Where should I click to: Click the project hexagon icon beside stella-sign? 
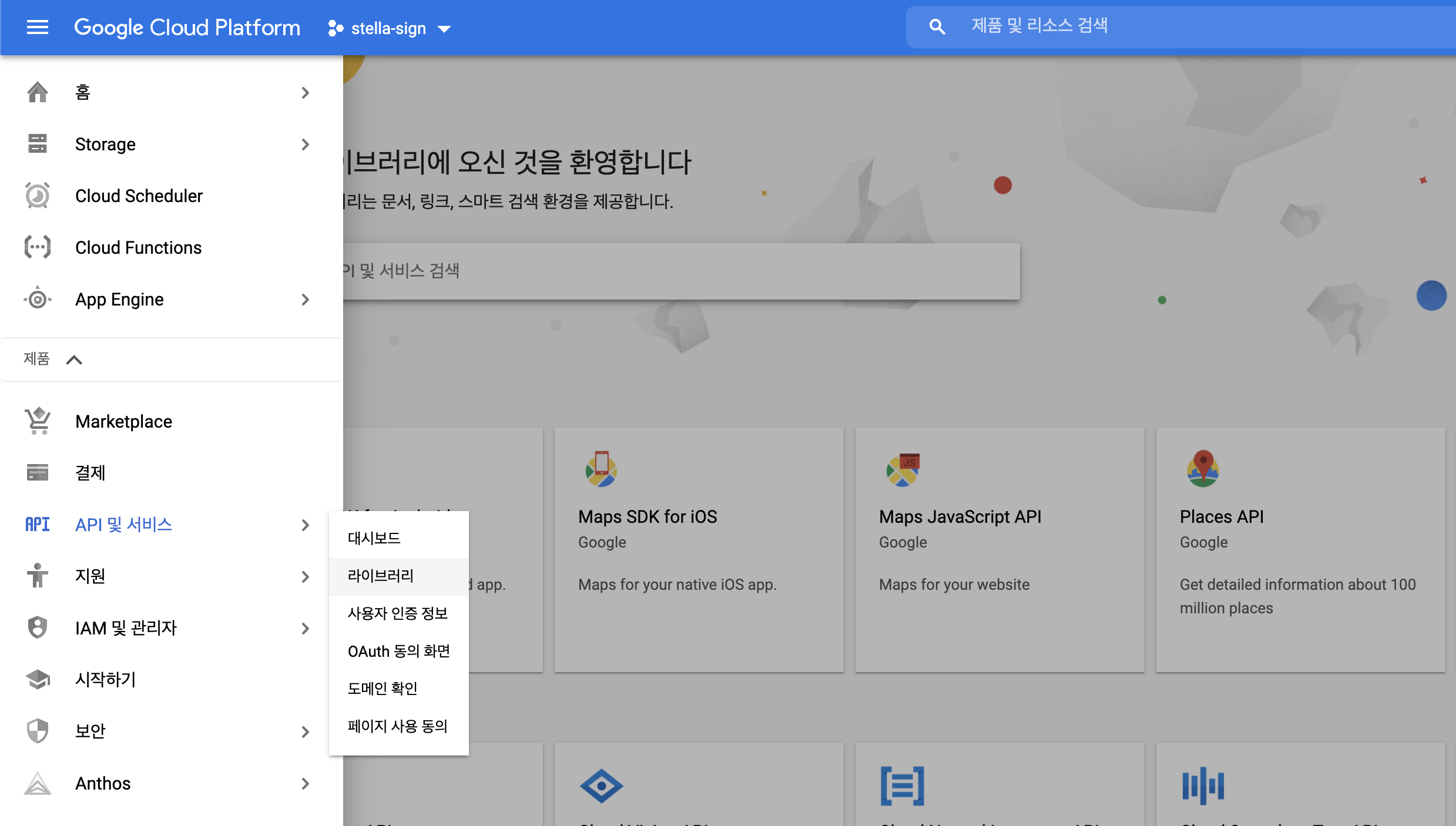[x=336, y=28]
